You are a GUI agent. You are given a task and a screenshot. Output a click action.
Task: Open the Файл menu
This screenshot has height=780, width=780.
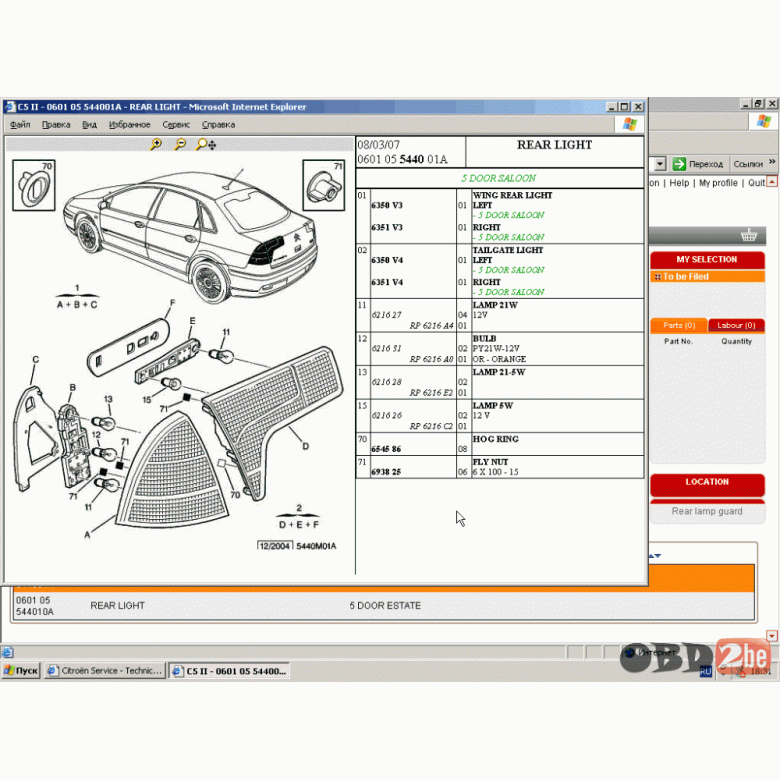[20, 125]
